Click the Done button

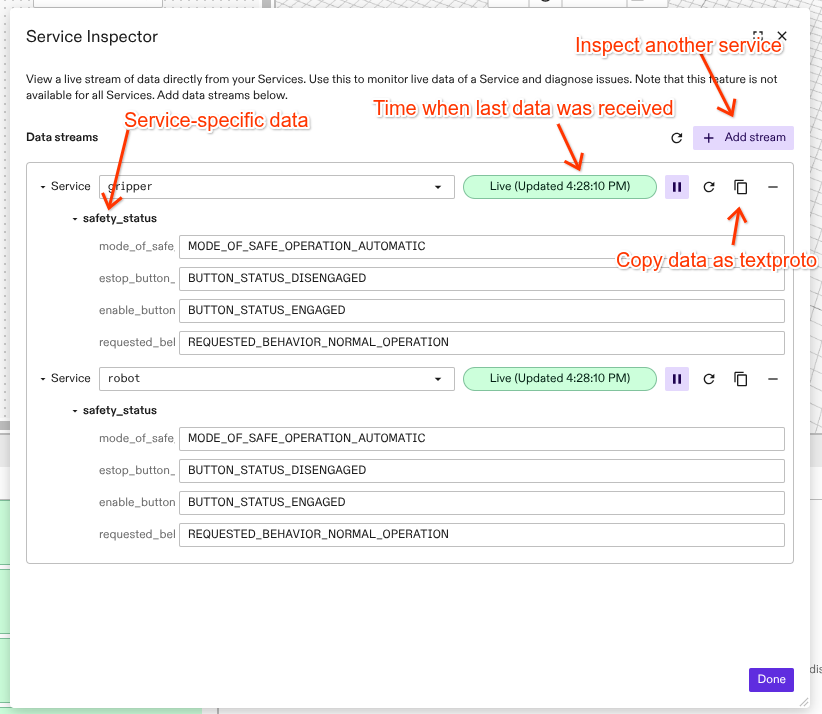(771, 679)
